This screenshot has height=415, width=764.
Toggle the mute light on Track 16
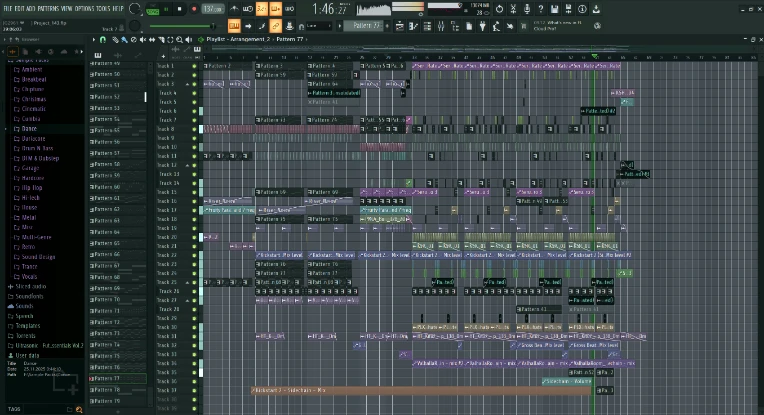pyautogui.click(x=195, y=201)
